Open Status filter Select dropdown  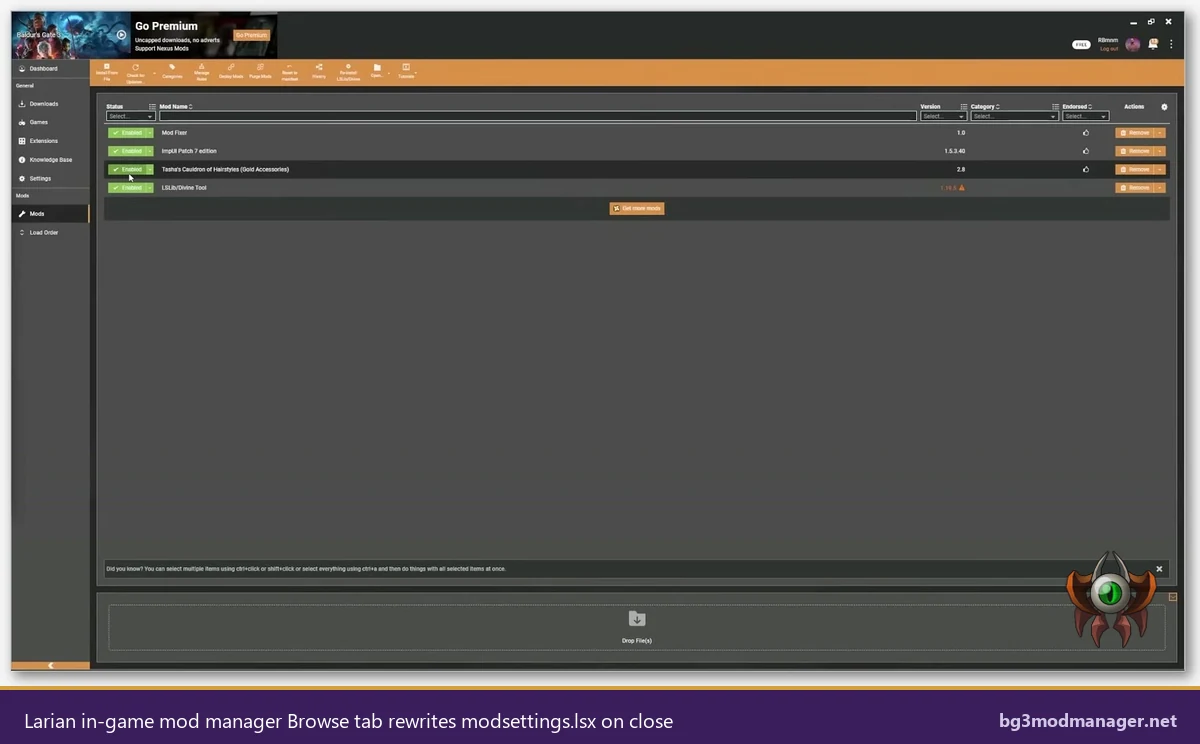coord(131,116)
